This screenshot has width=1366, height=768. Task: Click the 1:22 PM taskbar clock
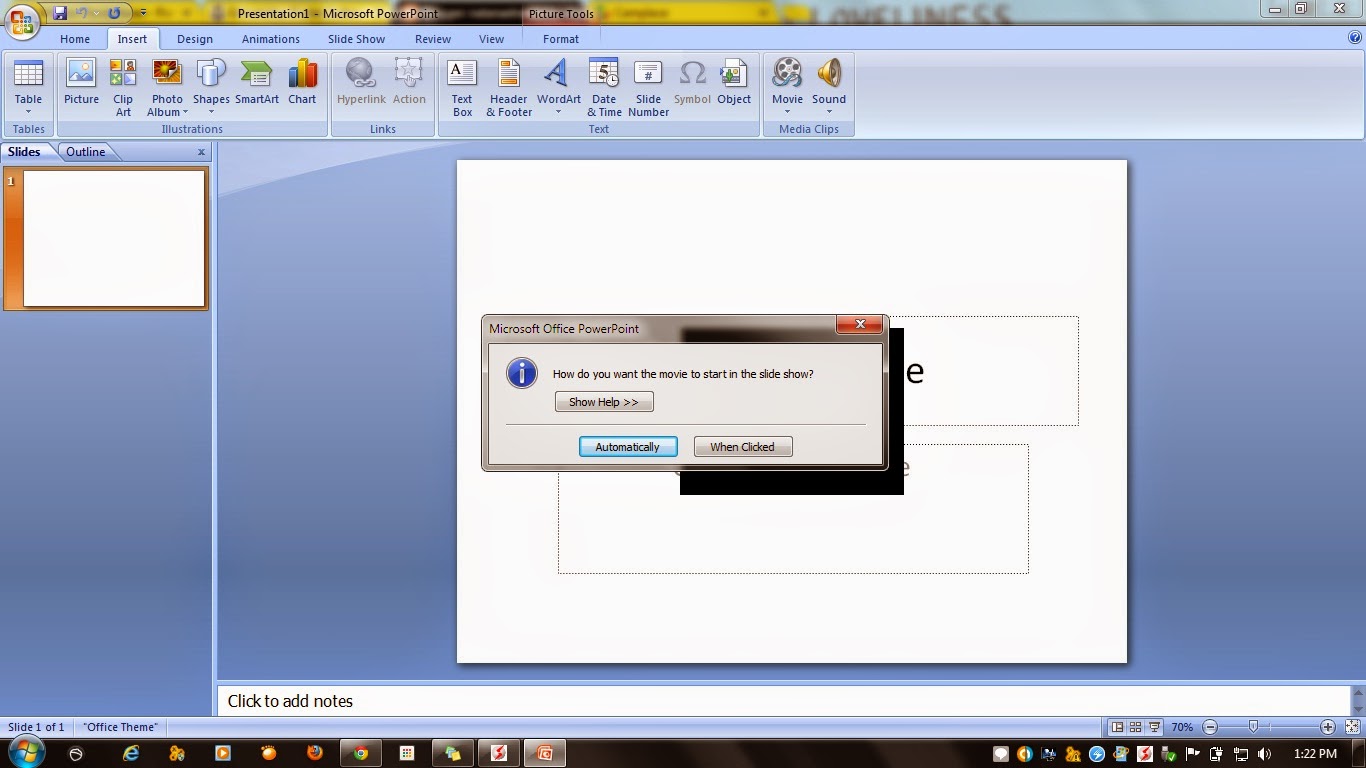[x=1315, y=754]
